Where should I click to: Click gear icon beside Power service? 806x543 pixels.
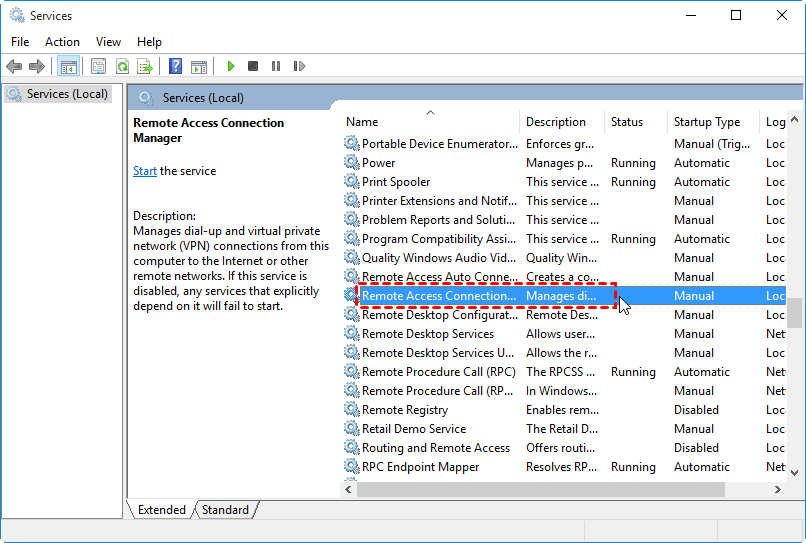(x=352, y=162)
